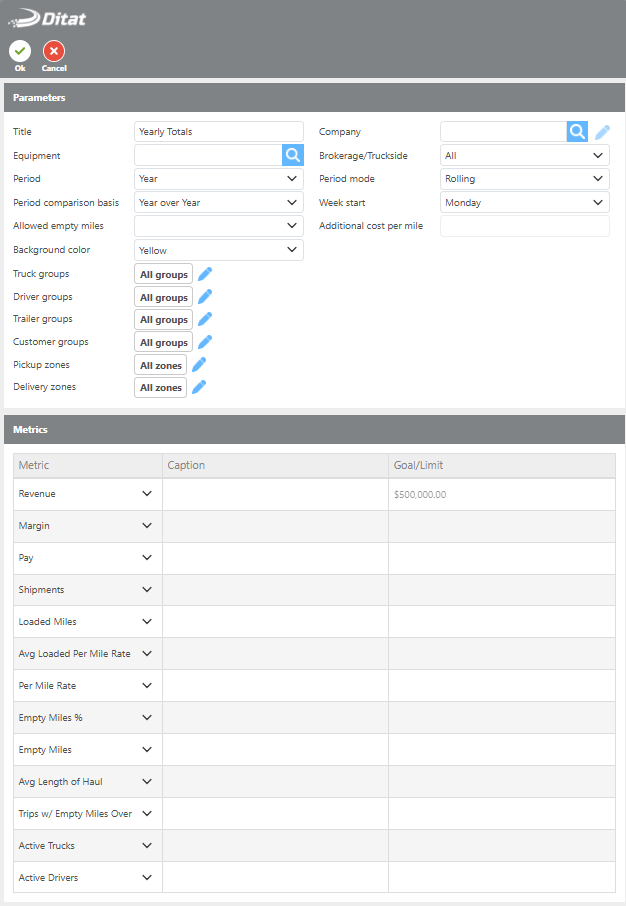Edit Truck groups with pencil icon
This screenshot has width=626, height=906.
pos(205,274)
